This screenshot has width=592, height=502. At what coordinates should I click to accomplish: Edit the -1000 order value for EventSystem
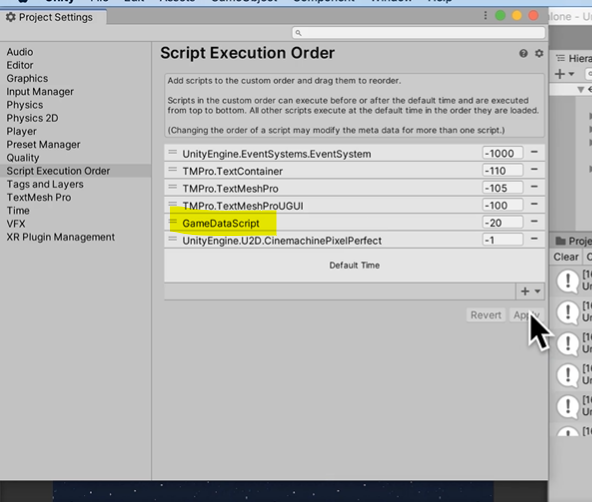tap(503, 154)
